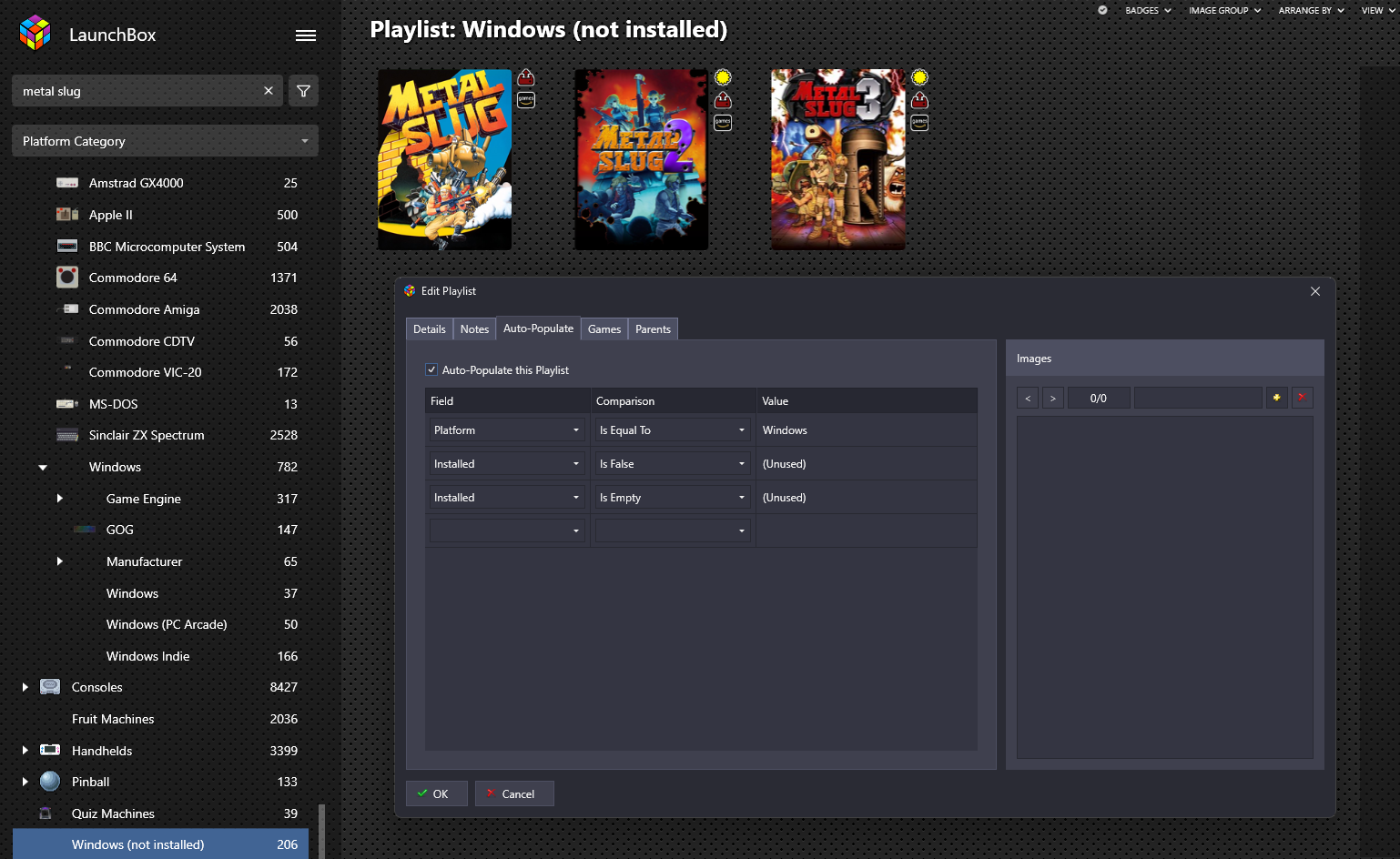
Task: Click Amazon Games badge beside Metal Slug 3
Action: (919, 123)
